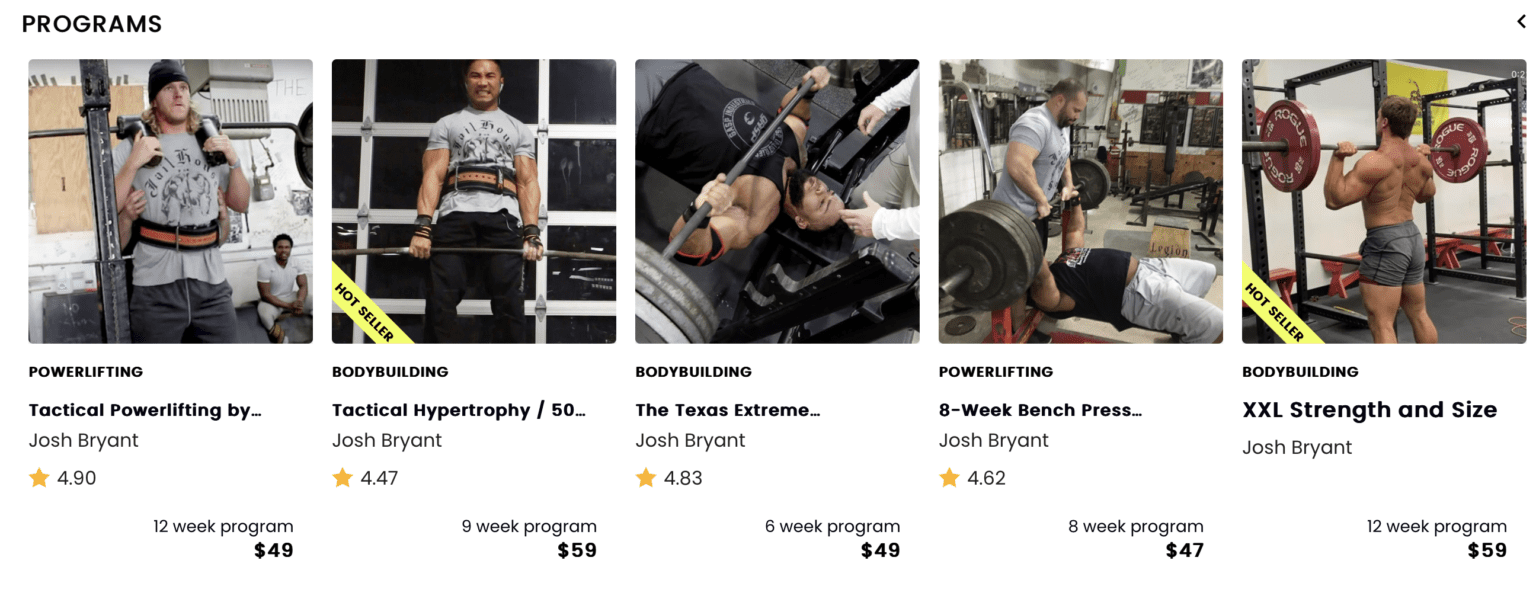Open the 8-Week Bench Press thumbnail
The width and height of the screenshot is (1536, 615).
(1080, 200)
